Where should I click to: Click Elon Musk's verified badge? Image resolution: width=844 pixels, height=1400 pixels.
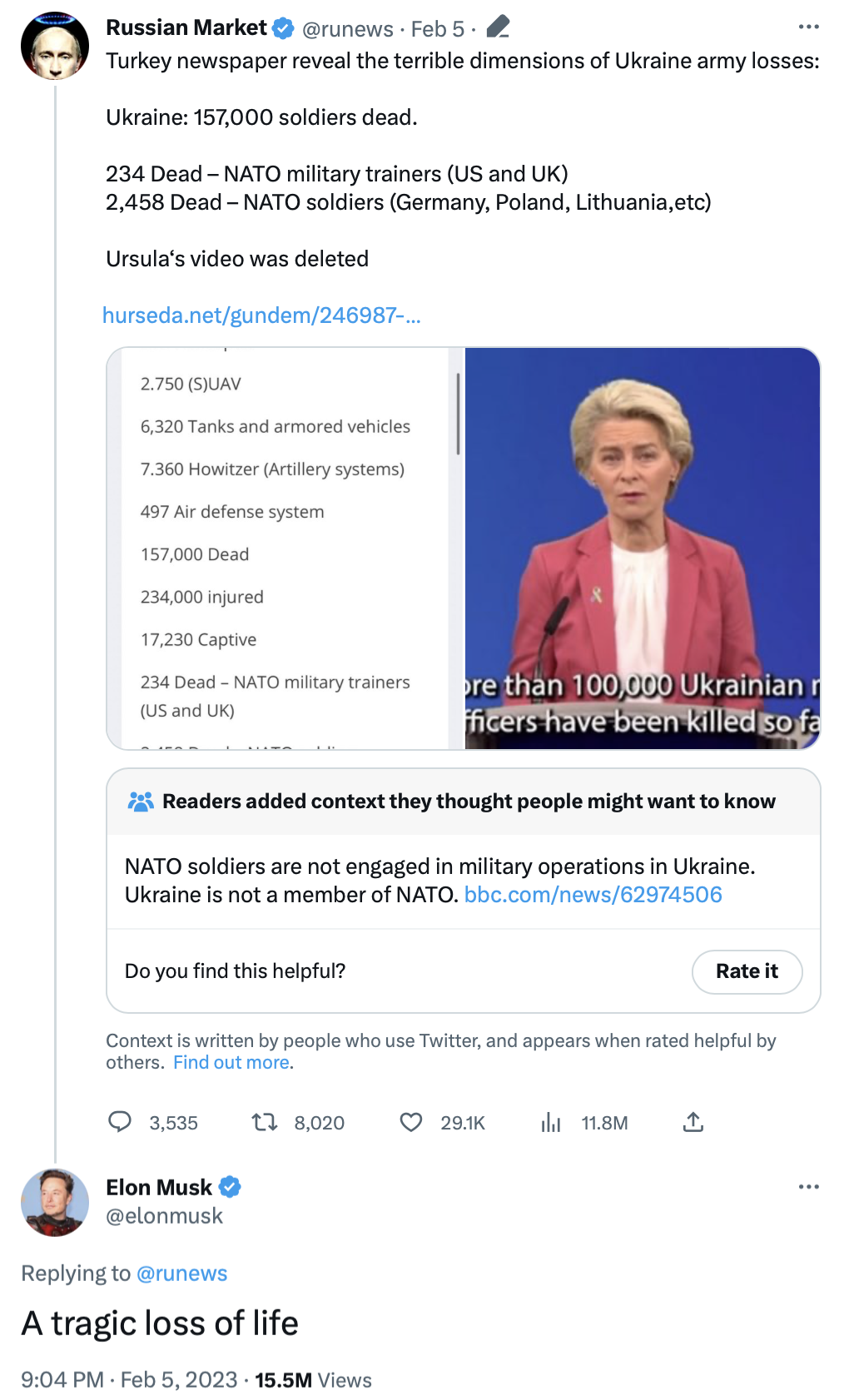click(x=230, y=1187)
